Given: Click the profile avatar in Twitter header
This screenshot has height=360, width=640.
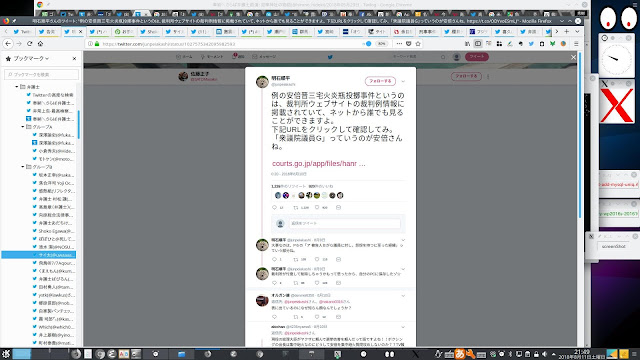Looking at the screenshot, I should (457, 57).
